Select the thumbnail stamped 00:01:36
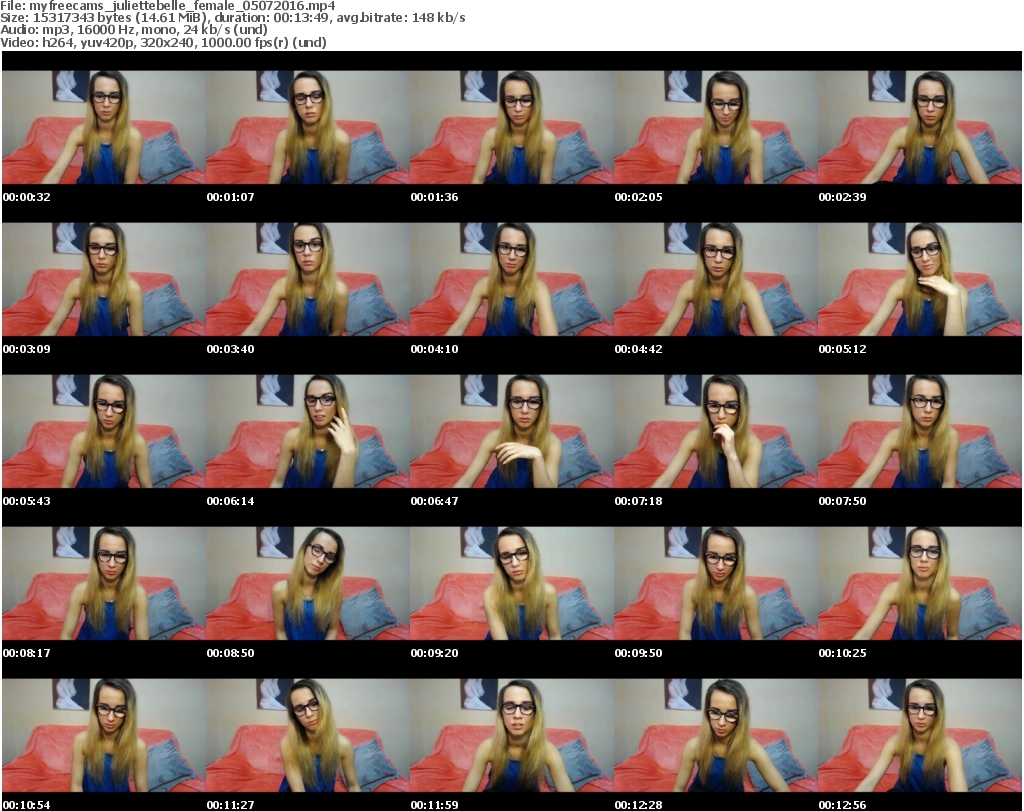 point(512,127)
